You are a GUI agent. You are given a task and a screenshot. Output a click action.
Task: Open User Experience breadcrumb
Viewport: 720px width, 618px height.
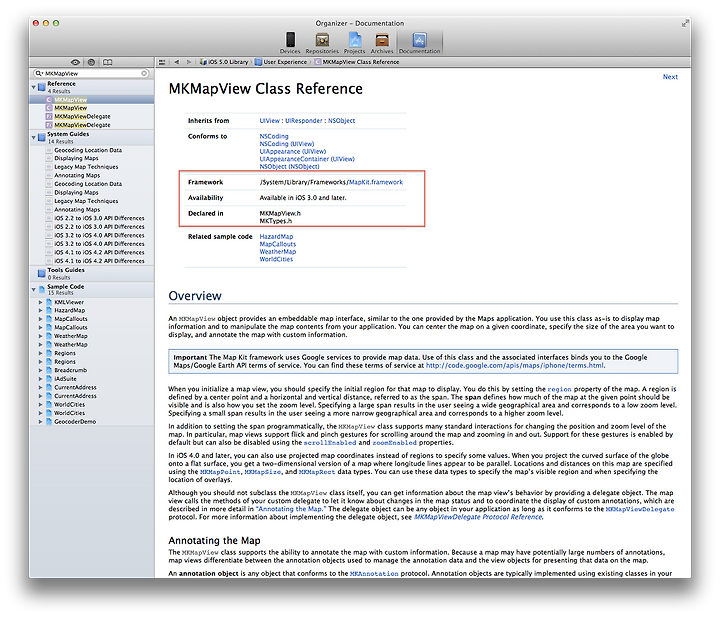(x=281, y=62)
